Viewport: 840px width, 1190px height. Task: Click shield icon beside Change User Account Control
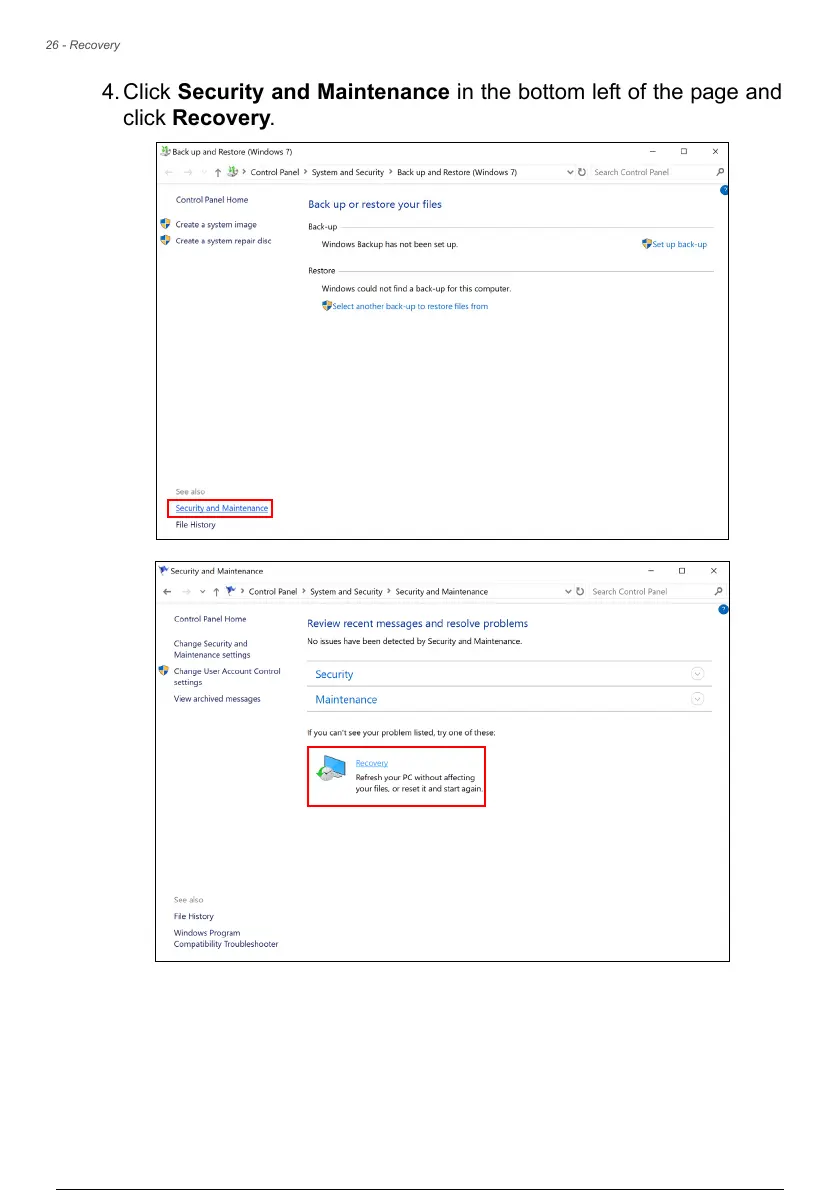tap(163, 670)
